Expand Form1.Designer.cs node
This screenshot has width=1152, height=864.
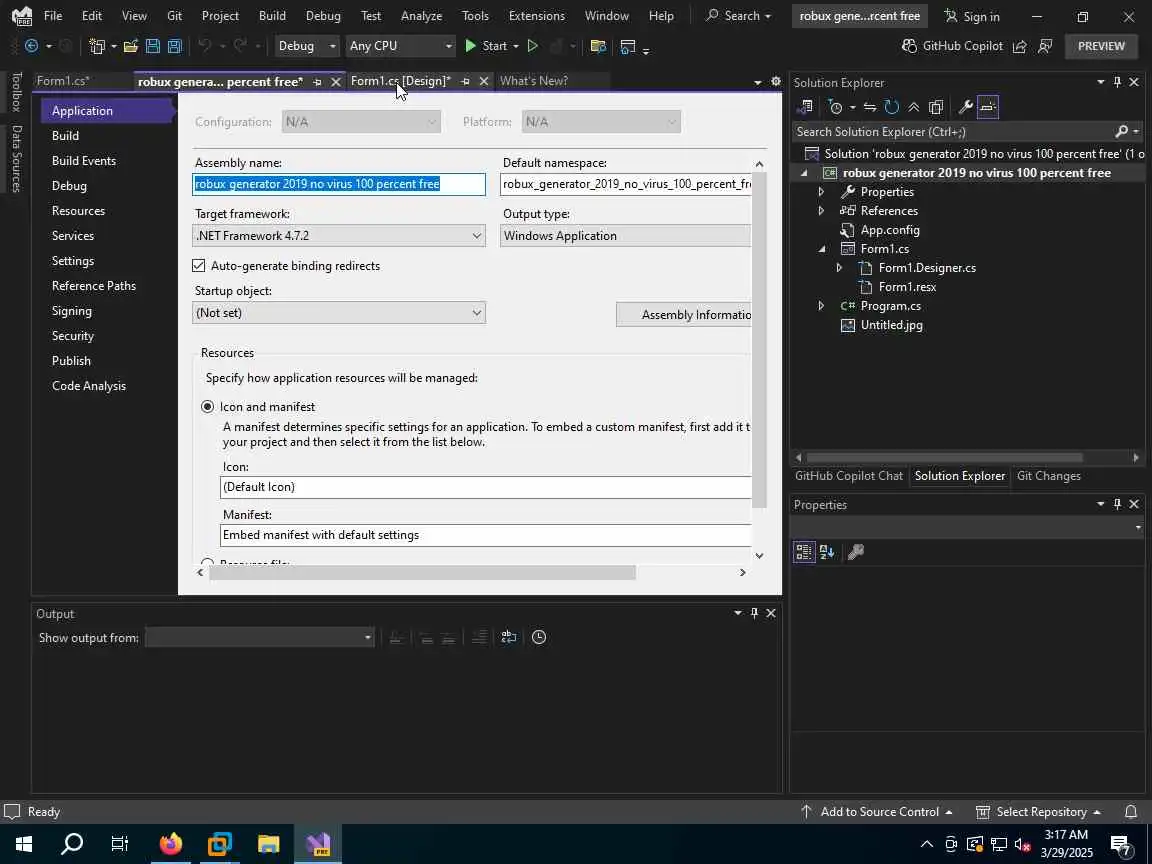pos(839,268)
